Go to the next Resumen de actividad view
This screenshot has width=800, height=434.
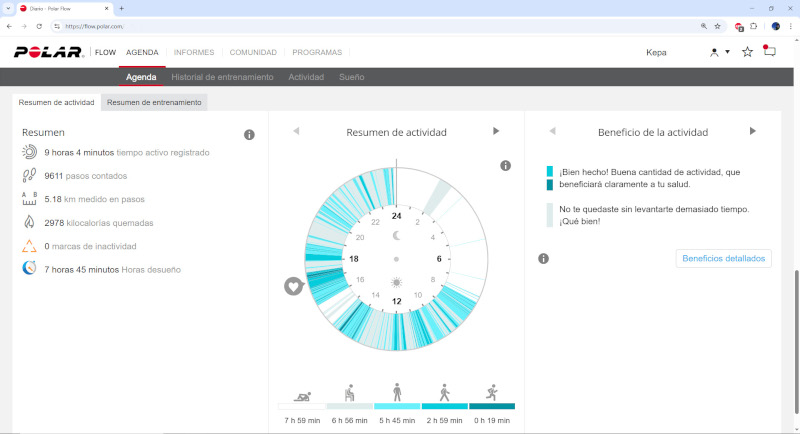point(496,131)
